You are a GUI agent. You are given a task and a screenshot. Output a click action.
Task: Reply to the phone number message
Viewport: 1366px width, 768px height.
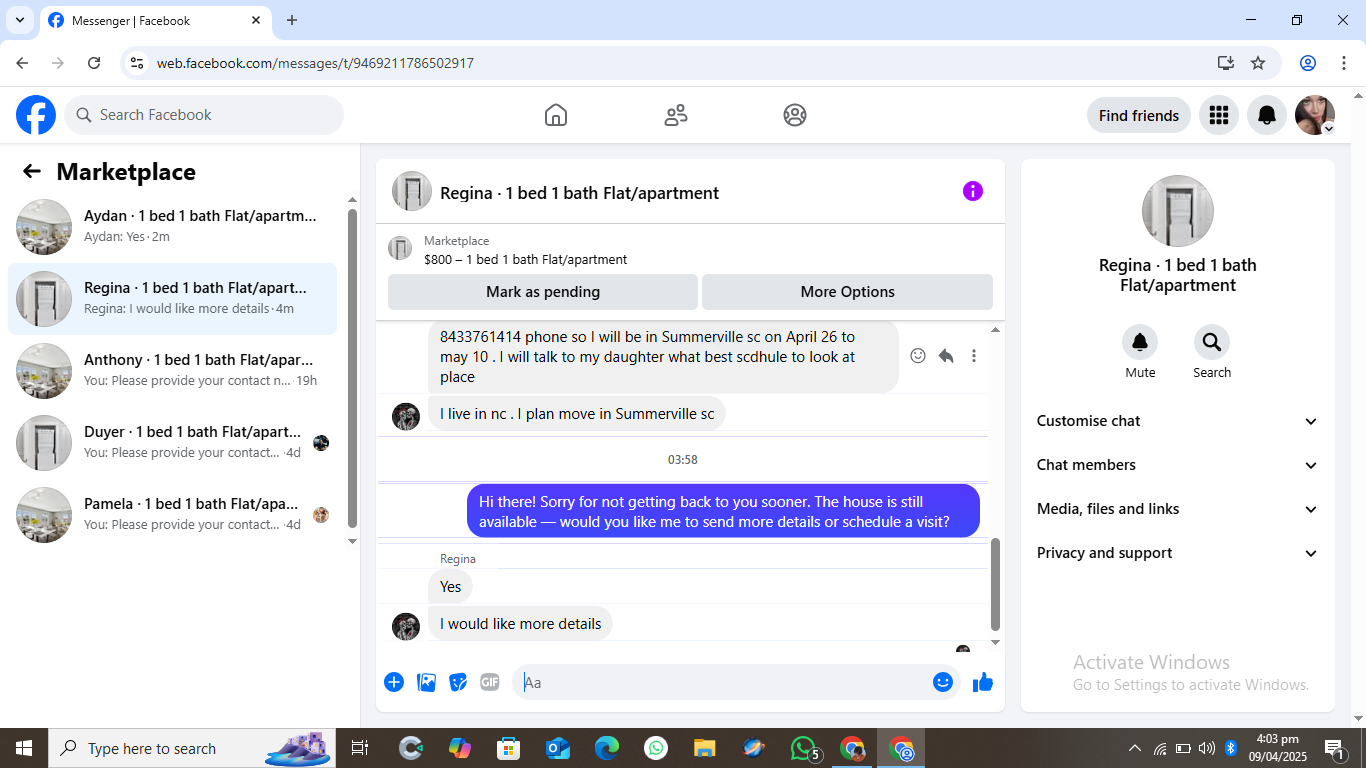click(946, 356)
